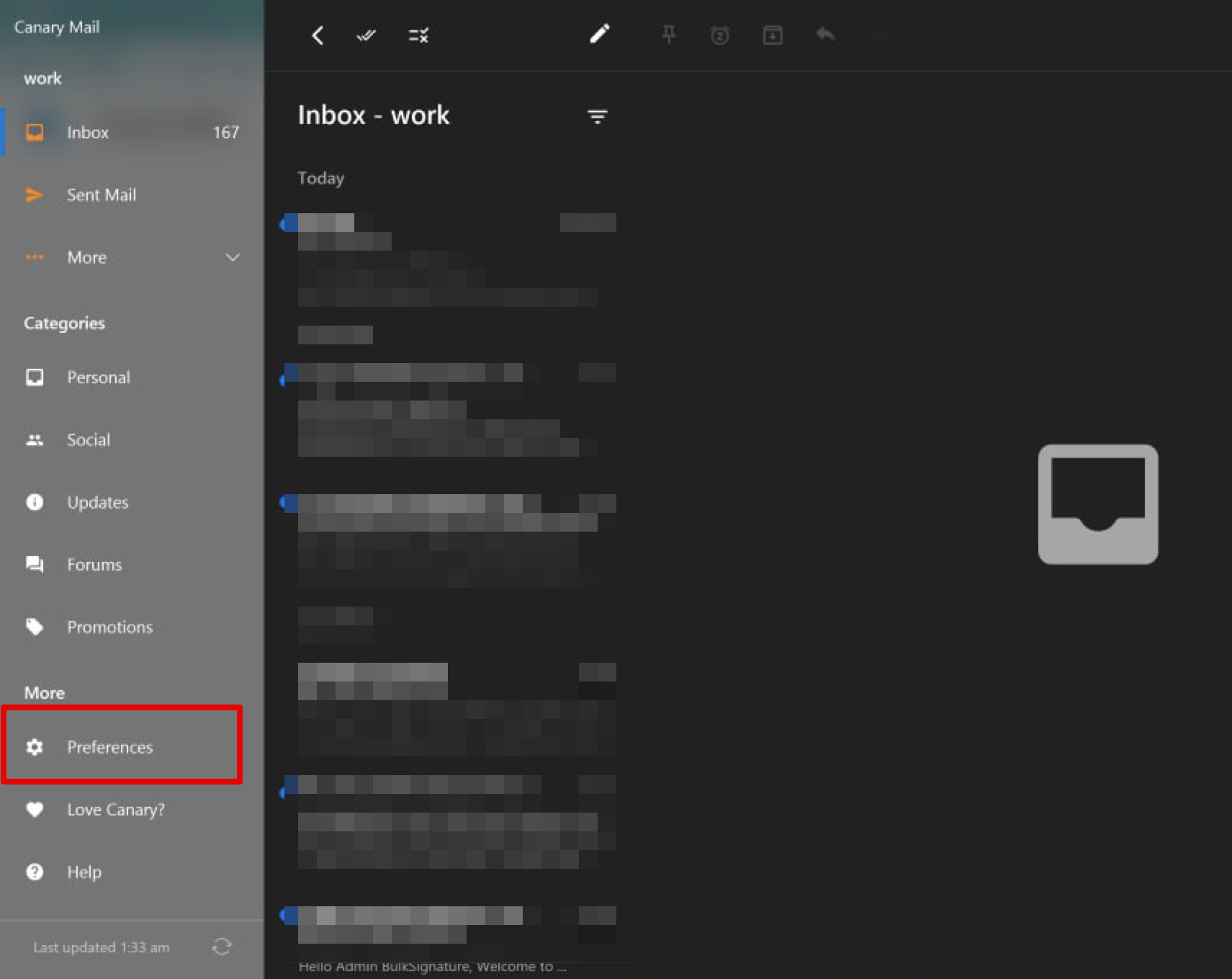Click the Personal inbox icon

click(x=35, y=377)
